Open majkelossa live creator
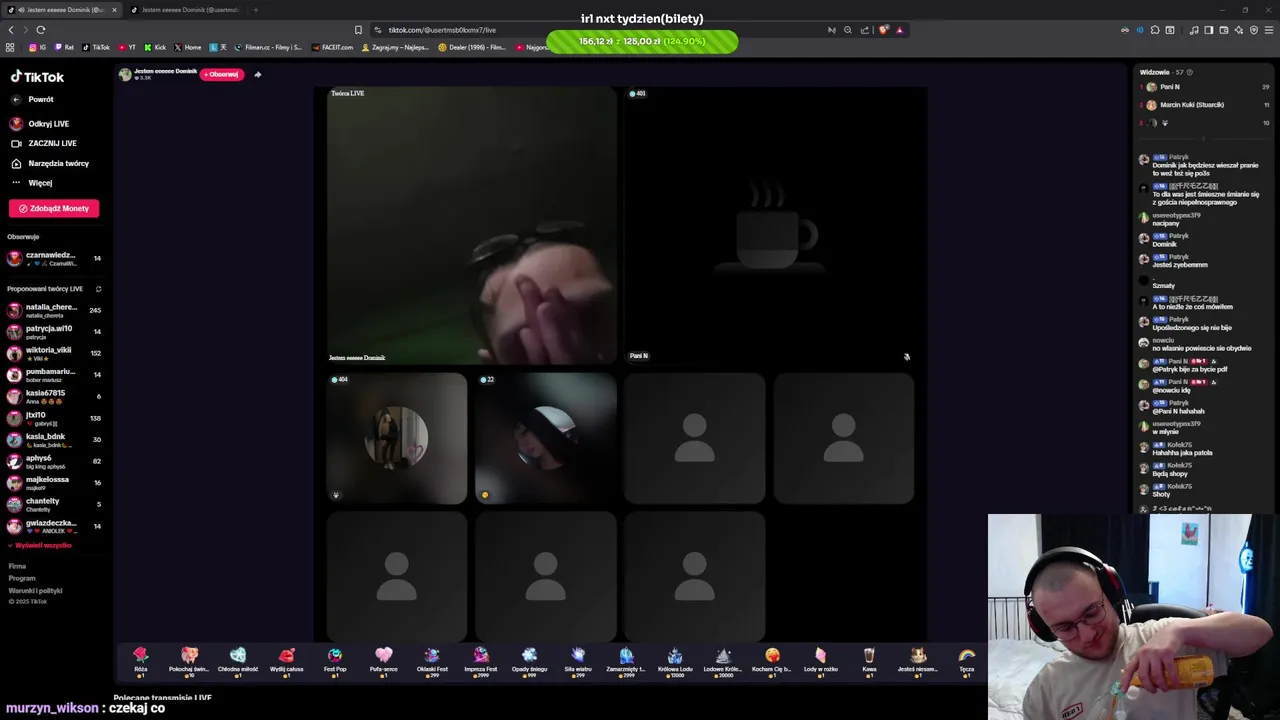Image resolution: width=1280 pixels, height=720 pixels. click(54, 482)
